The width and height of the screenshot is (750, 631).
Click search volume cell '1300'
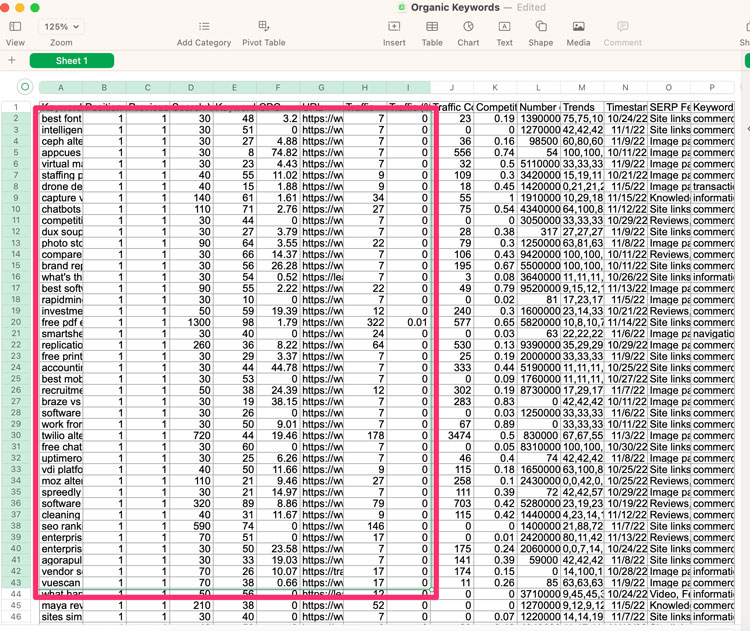click(x=191, y=322)
